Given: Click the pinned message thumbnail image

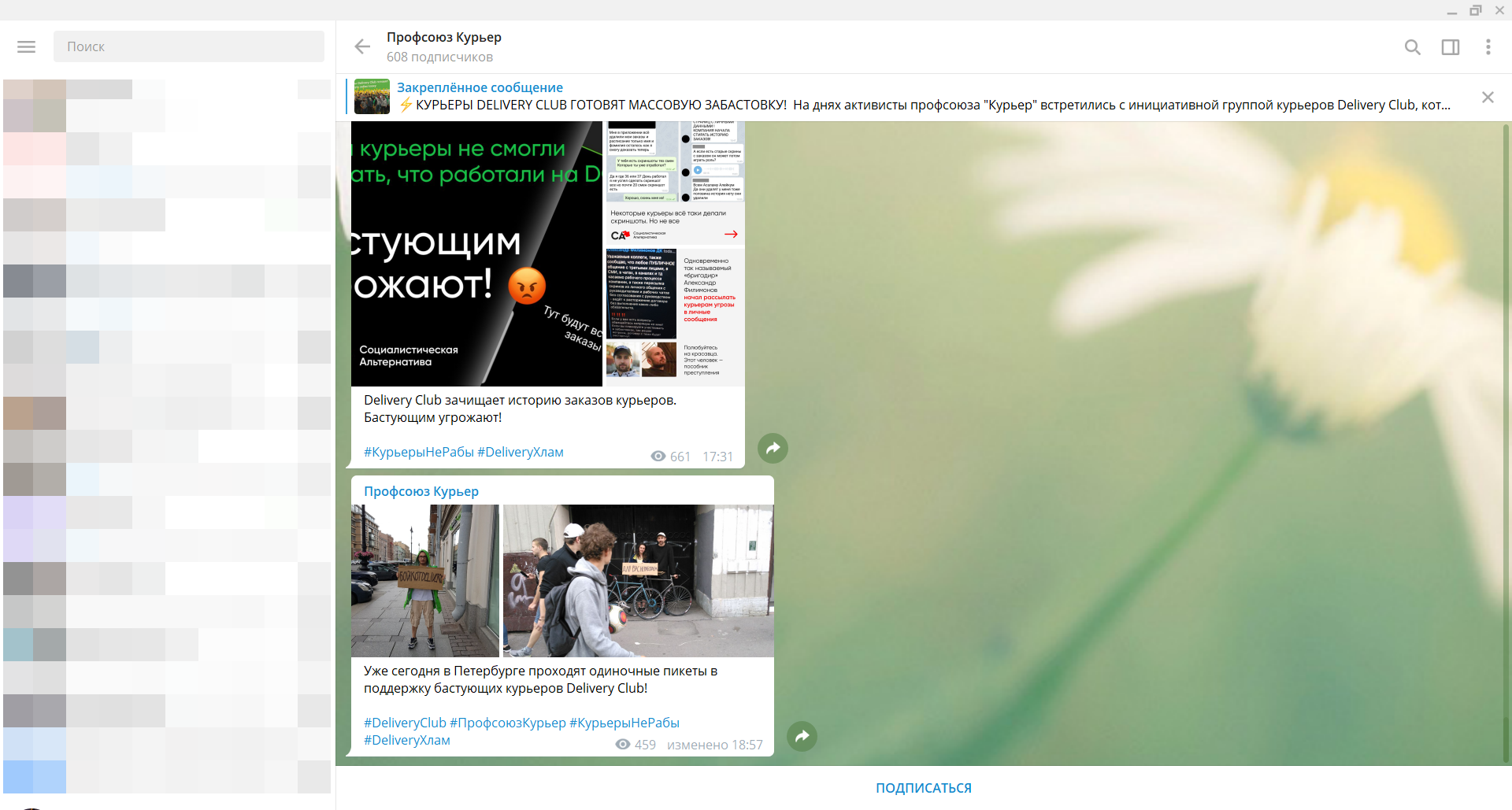Looking at the screenshot, I should [372, 96].
